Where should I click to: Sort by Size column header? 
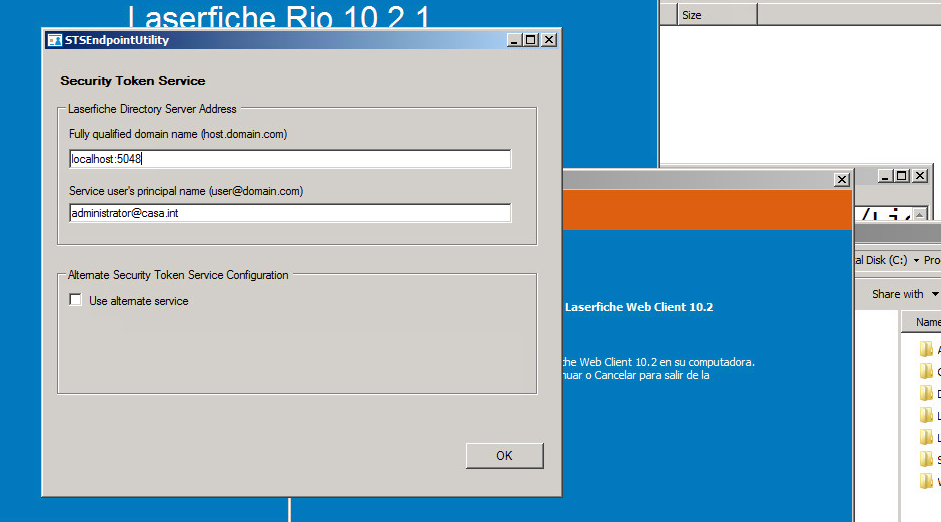(x=718, y=15)
